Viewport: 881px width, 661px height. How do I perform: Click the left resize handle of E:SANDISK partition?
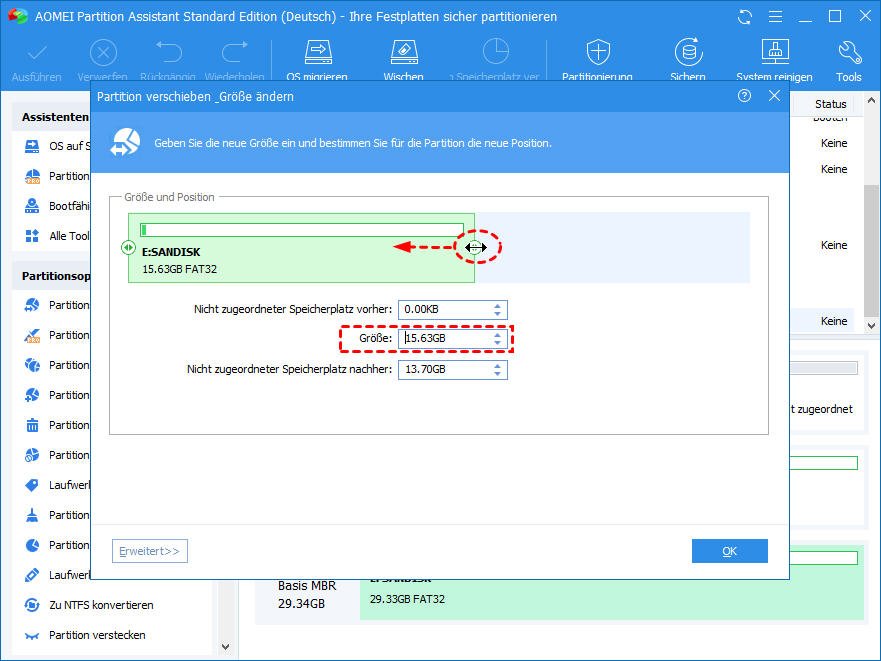128,247
